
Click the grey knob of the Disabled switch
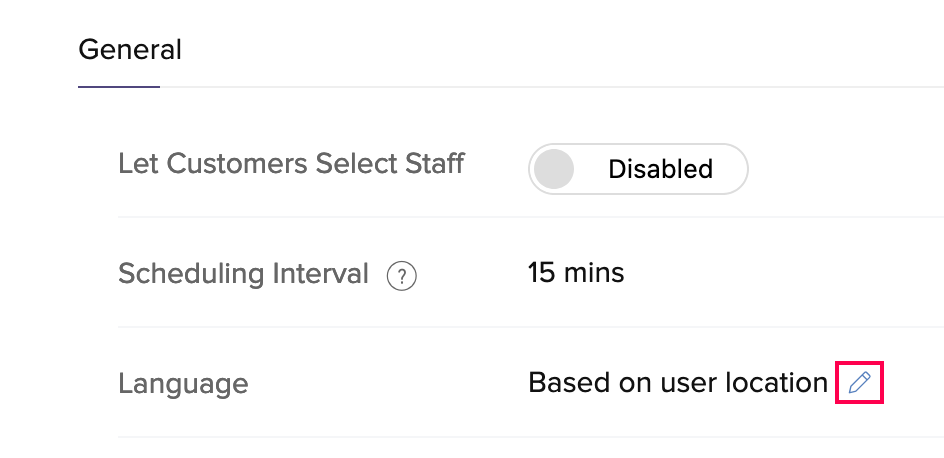pos(554,169)
